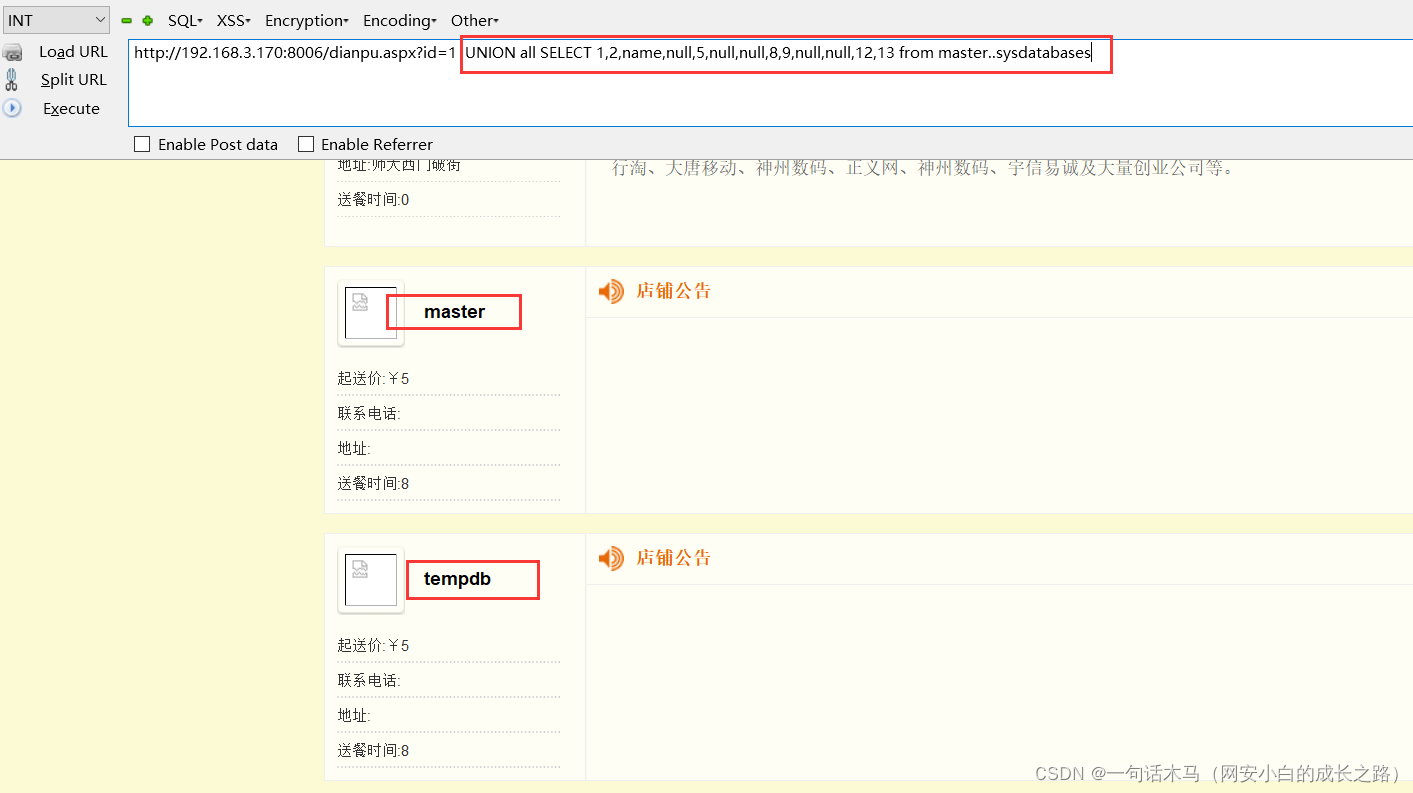The width and height of the screenshot is (1413, 793).
Task: Click the Split URL icon
Action: [x=12, y=80]
